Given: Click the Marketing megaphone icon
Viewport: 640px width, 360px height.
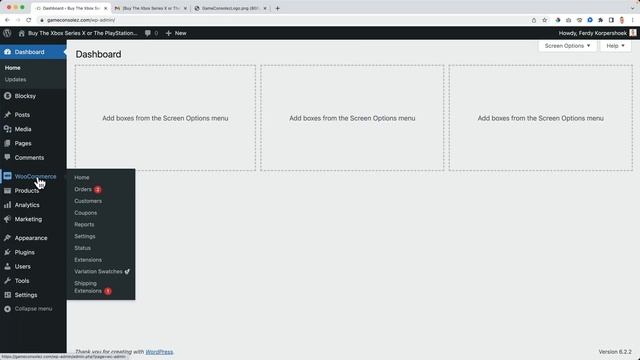Looking at the screenshot, I should pos(7,219).
